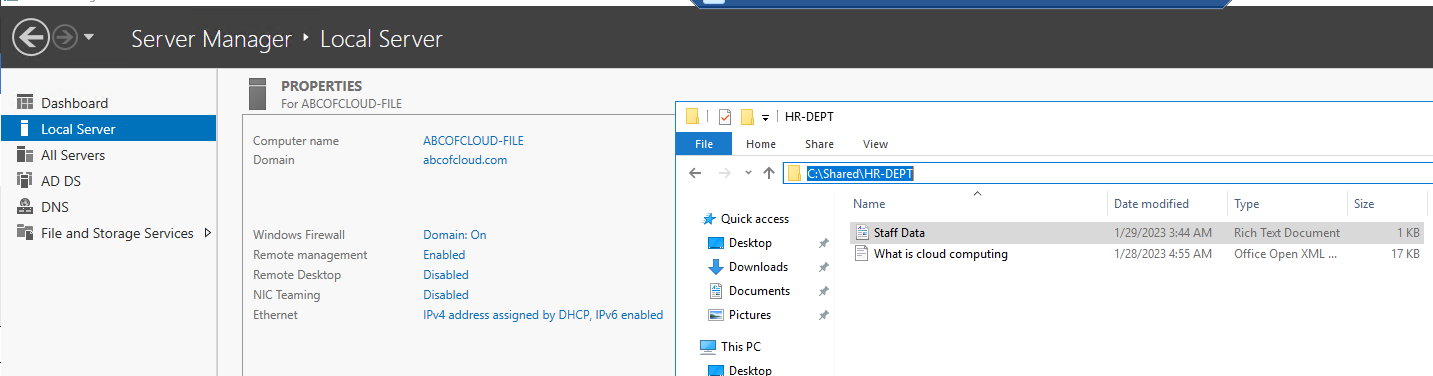Click Local Server breadcrumb in header
Viewport: 1433px width, 376px height.
pos(381,39)
